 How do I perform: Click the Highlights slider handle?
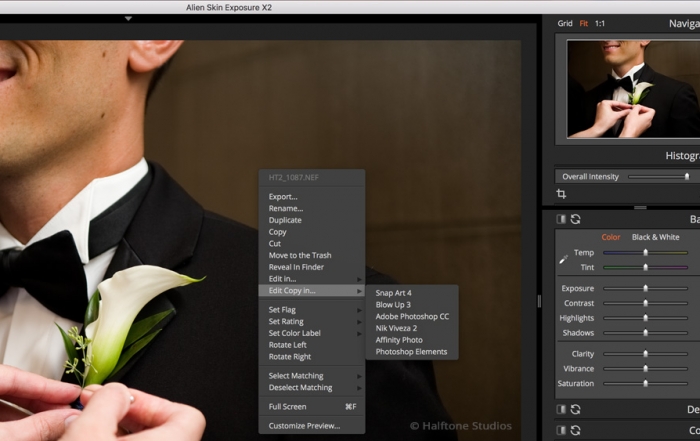(x=646, y=318)
